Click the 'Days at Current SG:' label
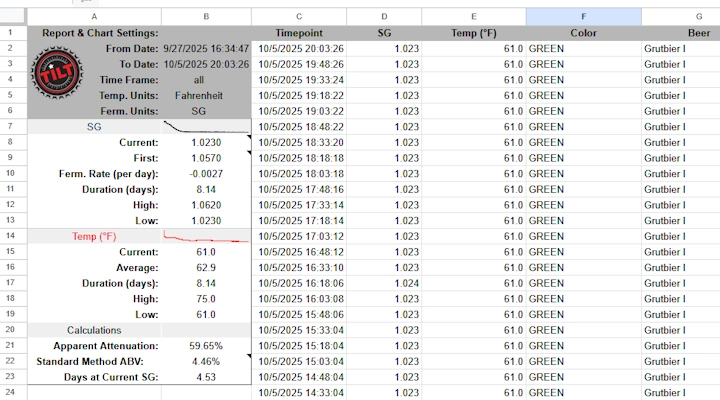The width and height of the screenshot is (720, 400). 111,377
